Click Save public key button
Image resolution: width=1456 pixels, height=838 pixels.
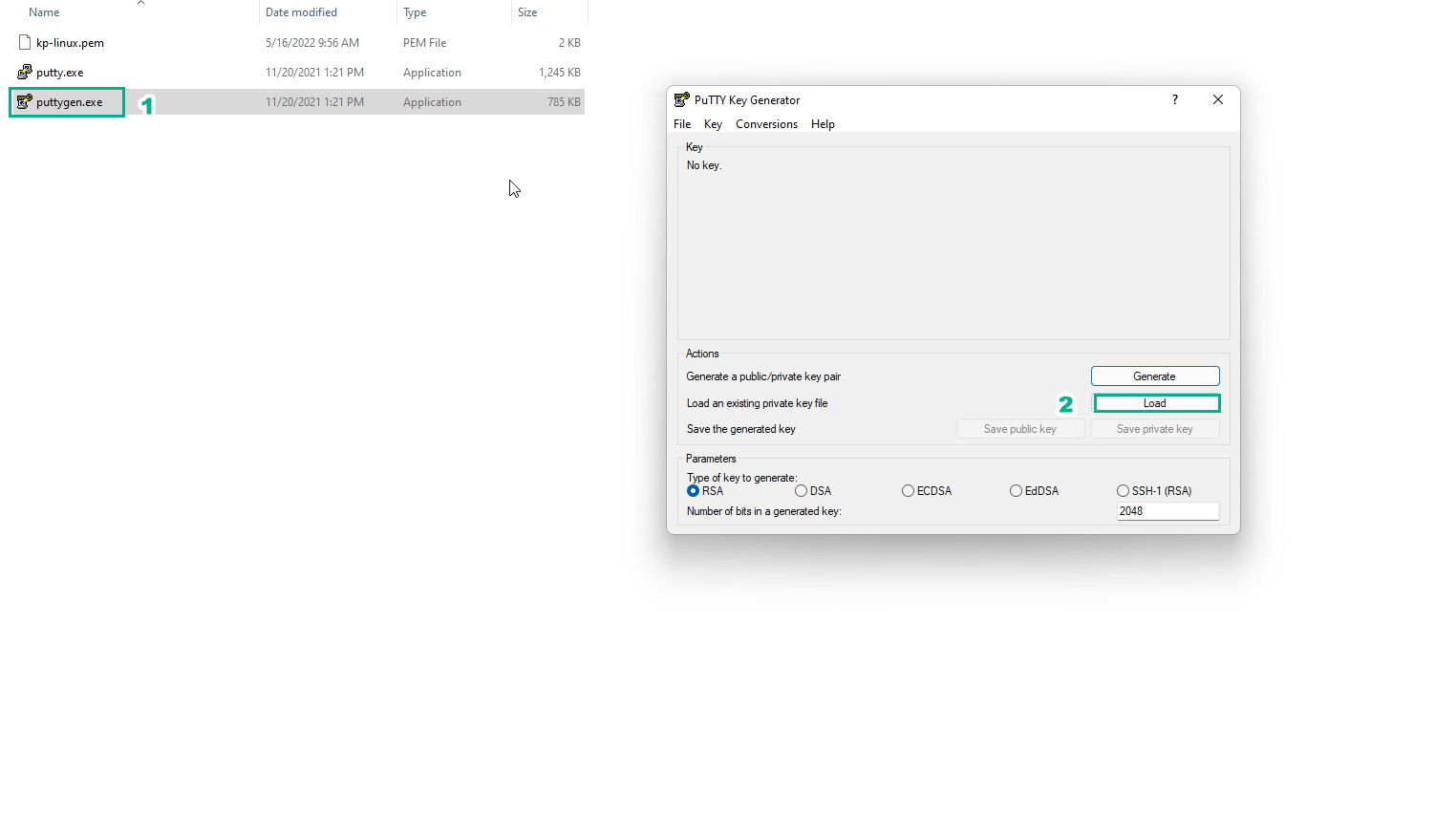[x=1020, y=429]
